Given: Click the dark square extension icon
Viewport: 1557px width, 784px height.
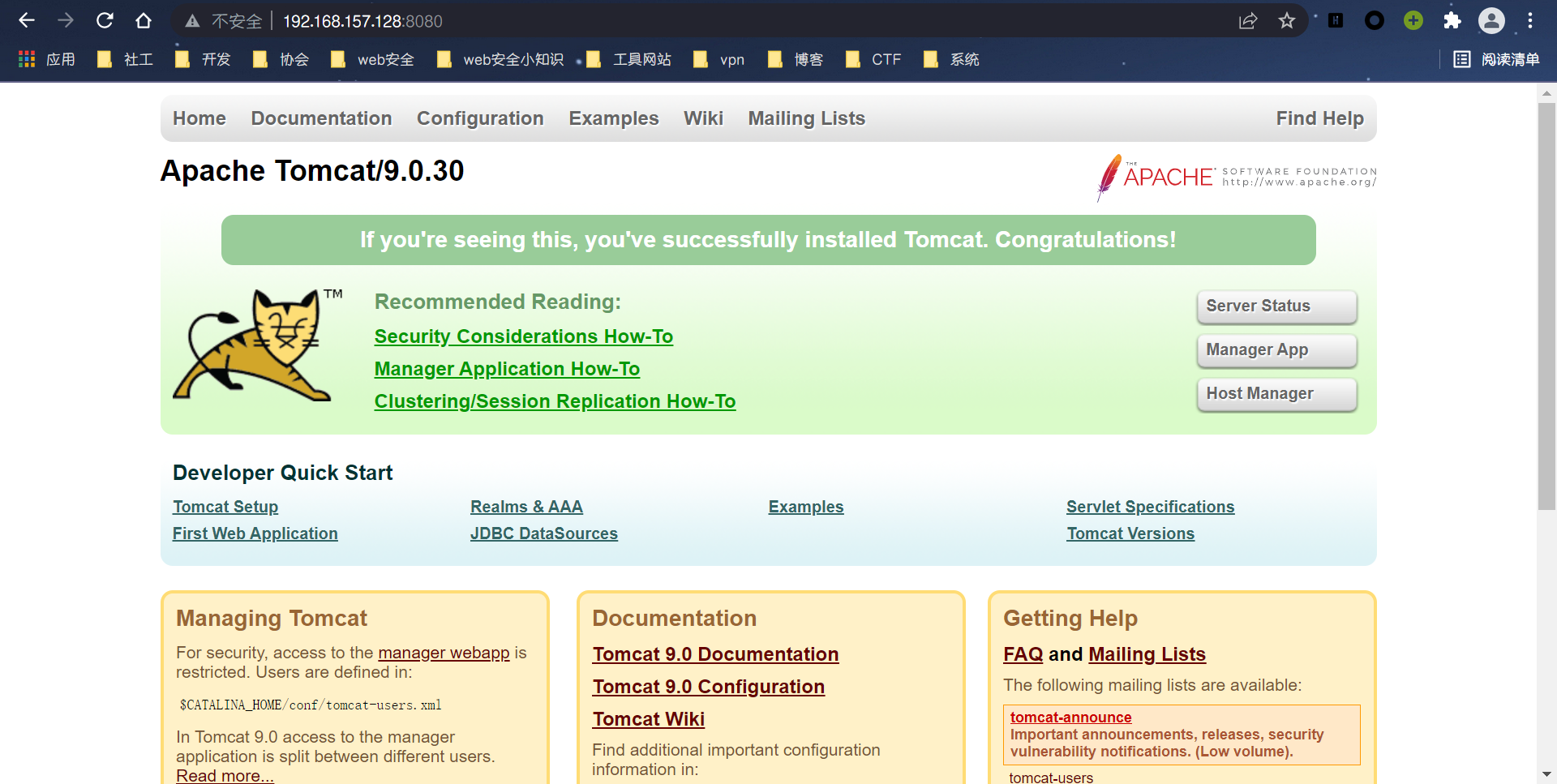Looking at the screenshot, I should point(1336,21).
